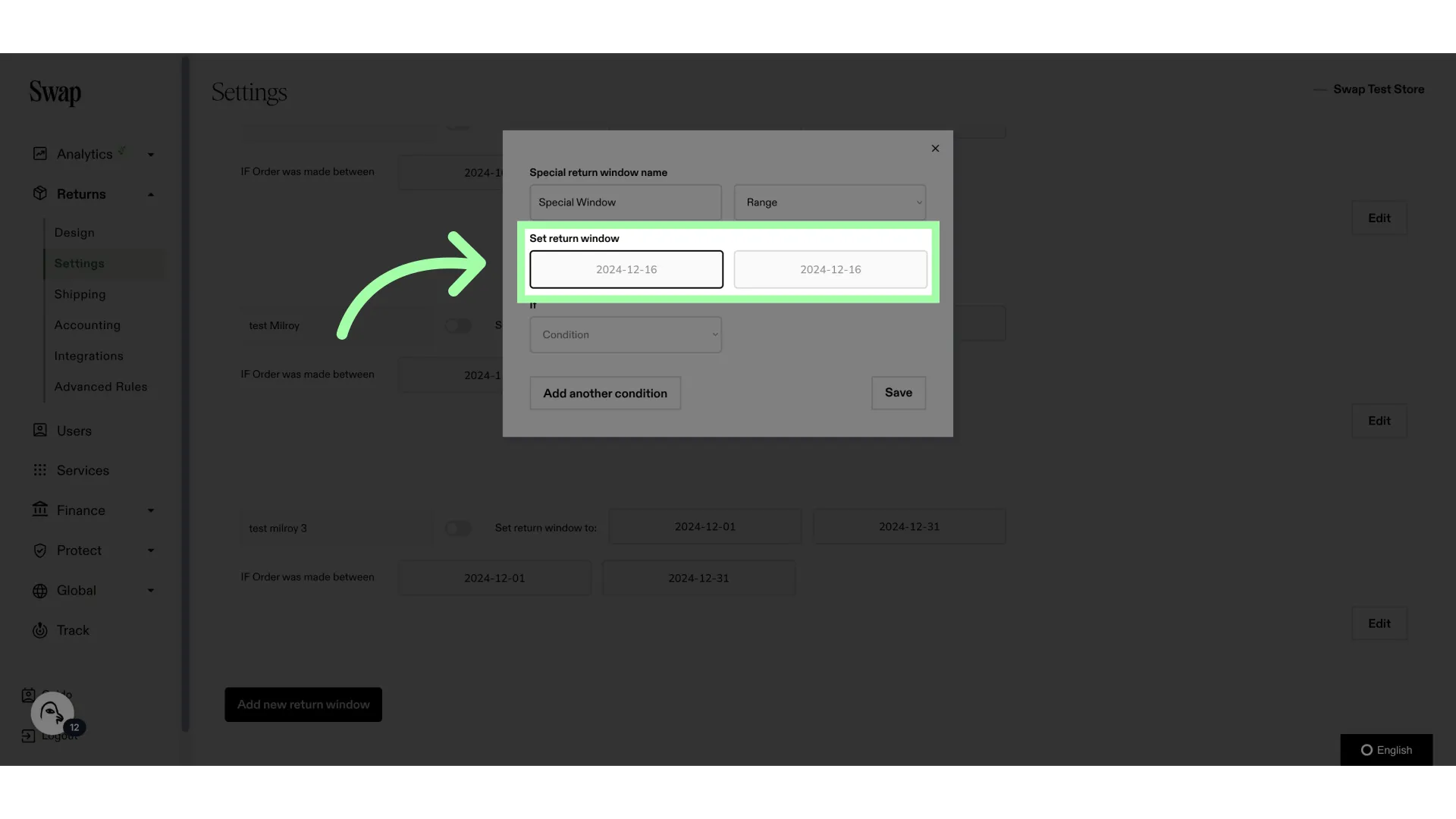1456x819 pixels.
Task: Click the Users icon in sidebar
Action: coord(40,430)
